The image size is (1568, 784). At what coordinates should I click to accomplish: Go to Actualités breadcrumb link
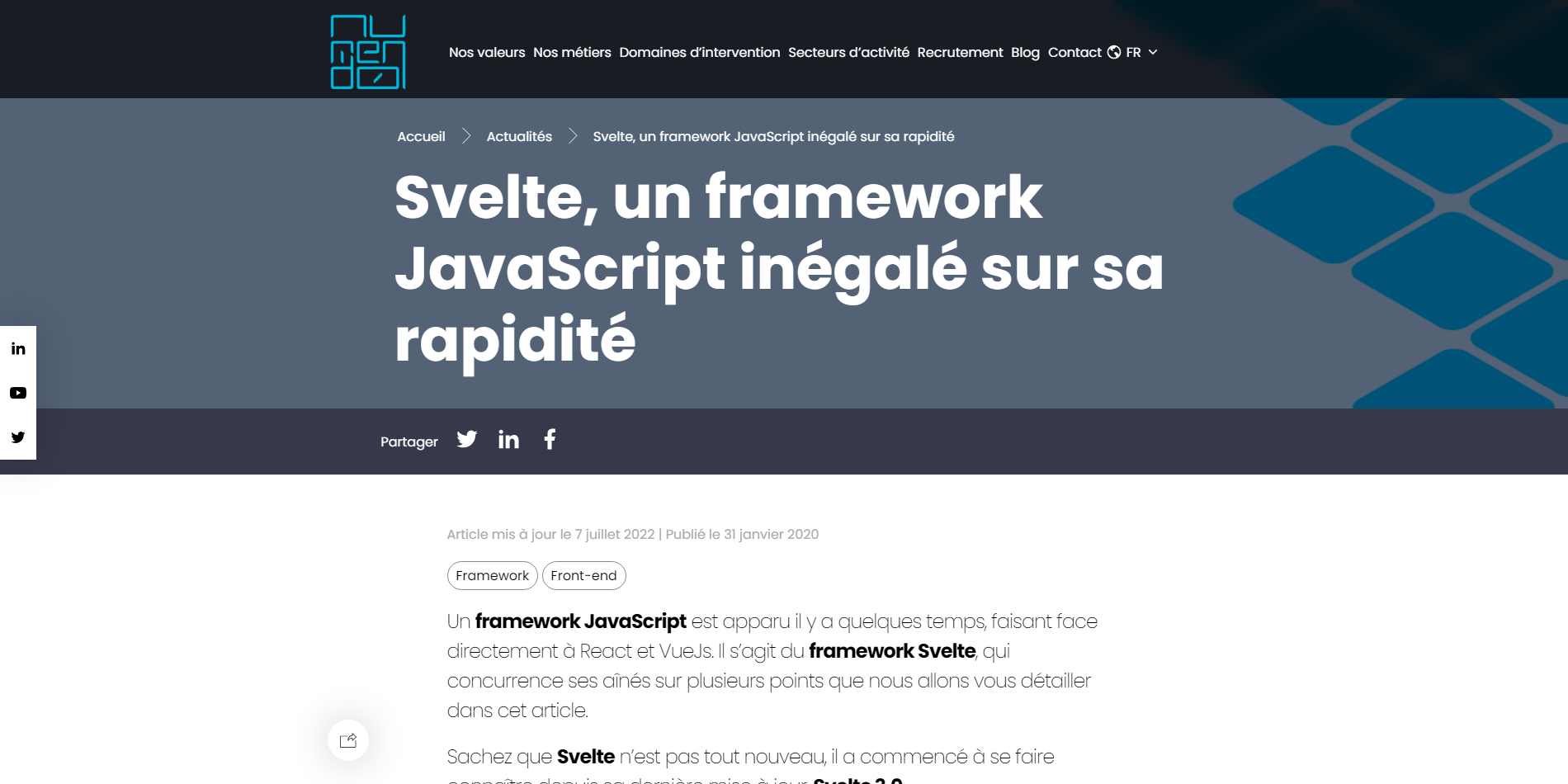coord(519,136)
